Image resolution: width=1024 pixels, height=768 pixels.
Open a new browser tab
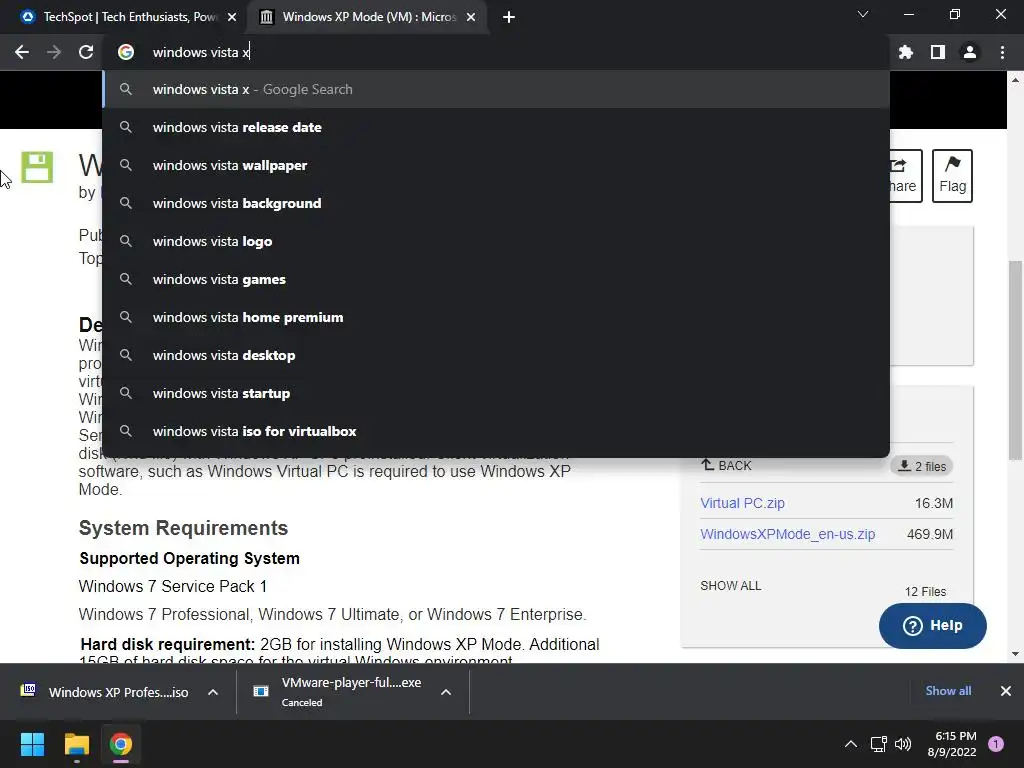(509, 17)
